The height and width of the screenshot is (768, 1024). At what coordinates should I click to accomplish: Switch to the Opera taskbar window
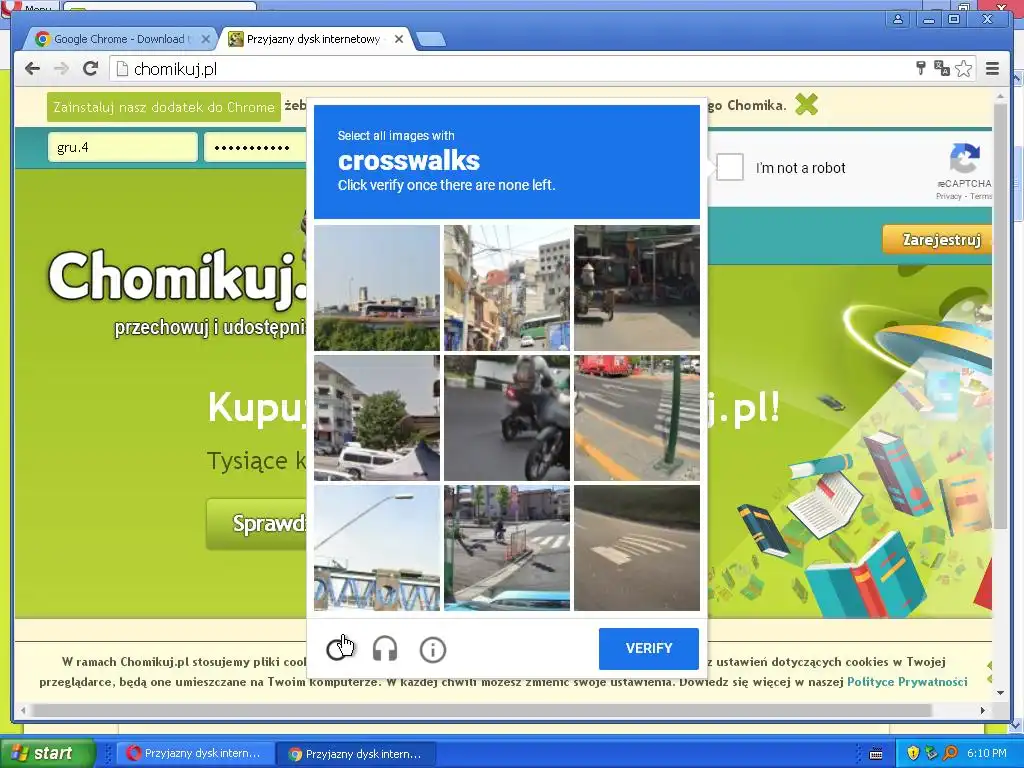click(x=194, y=754)
